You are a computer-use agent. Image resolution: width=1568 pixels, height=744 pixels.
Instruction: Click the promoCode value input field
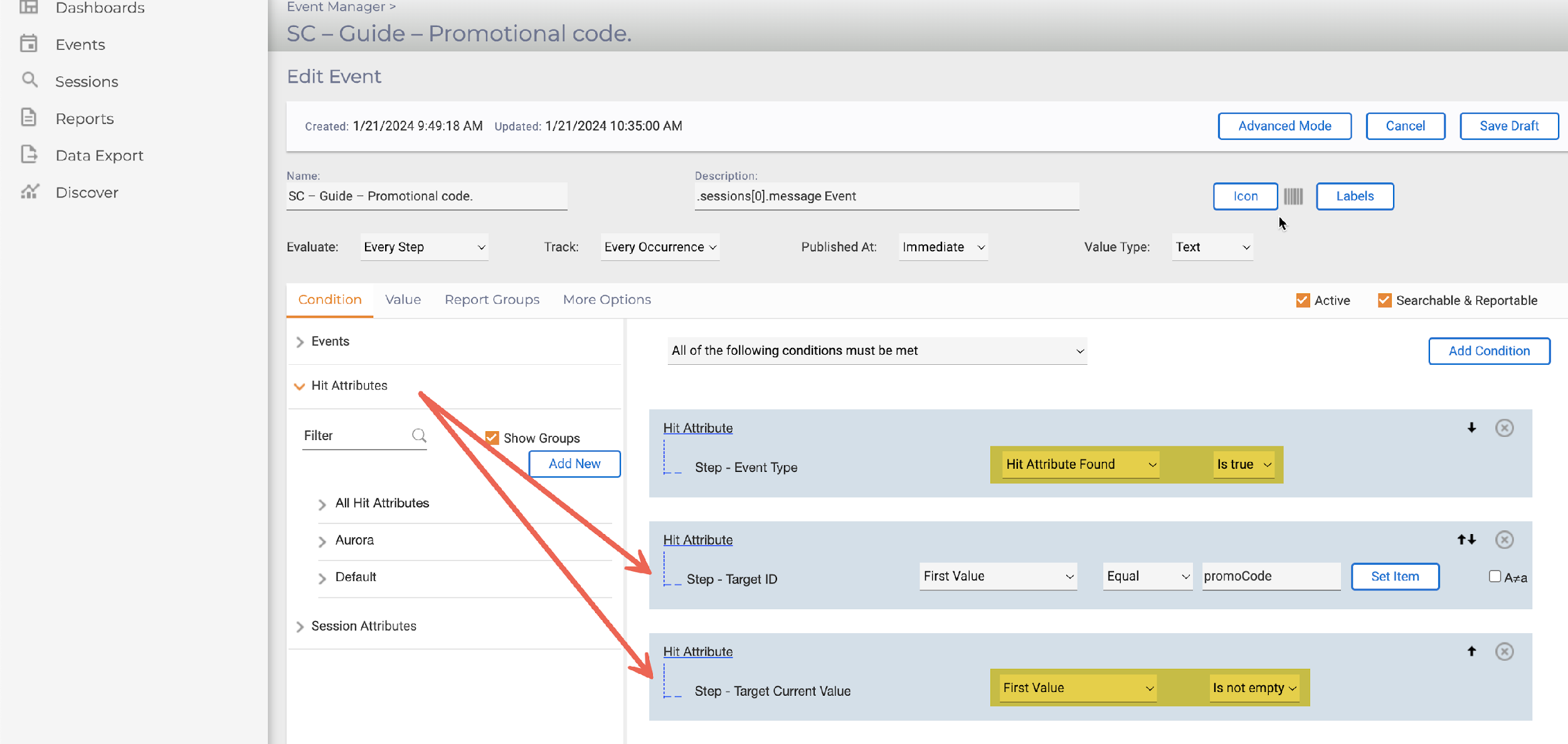point(1271,576)
